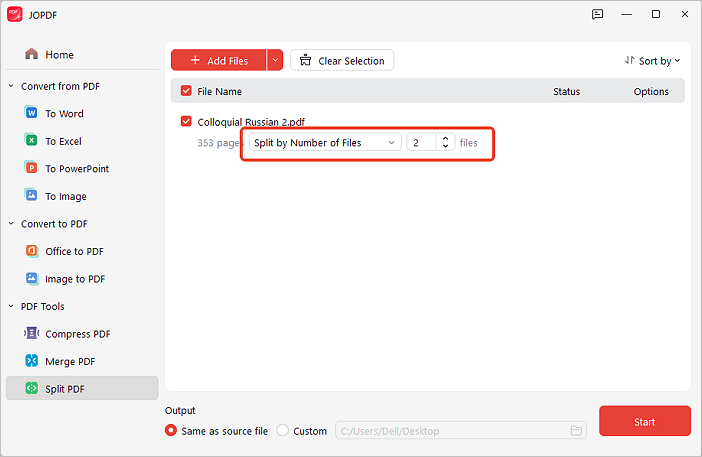Collapse the Convert from PDF section

(11, 86)
